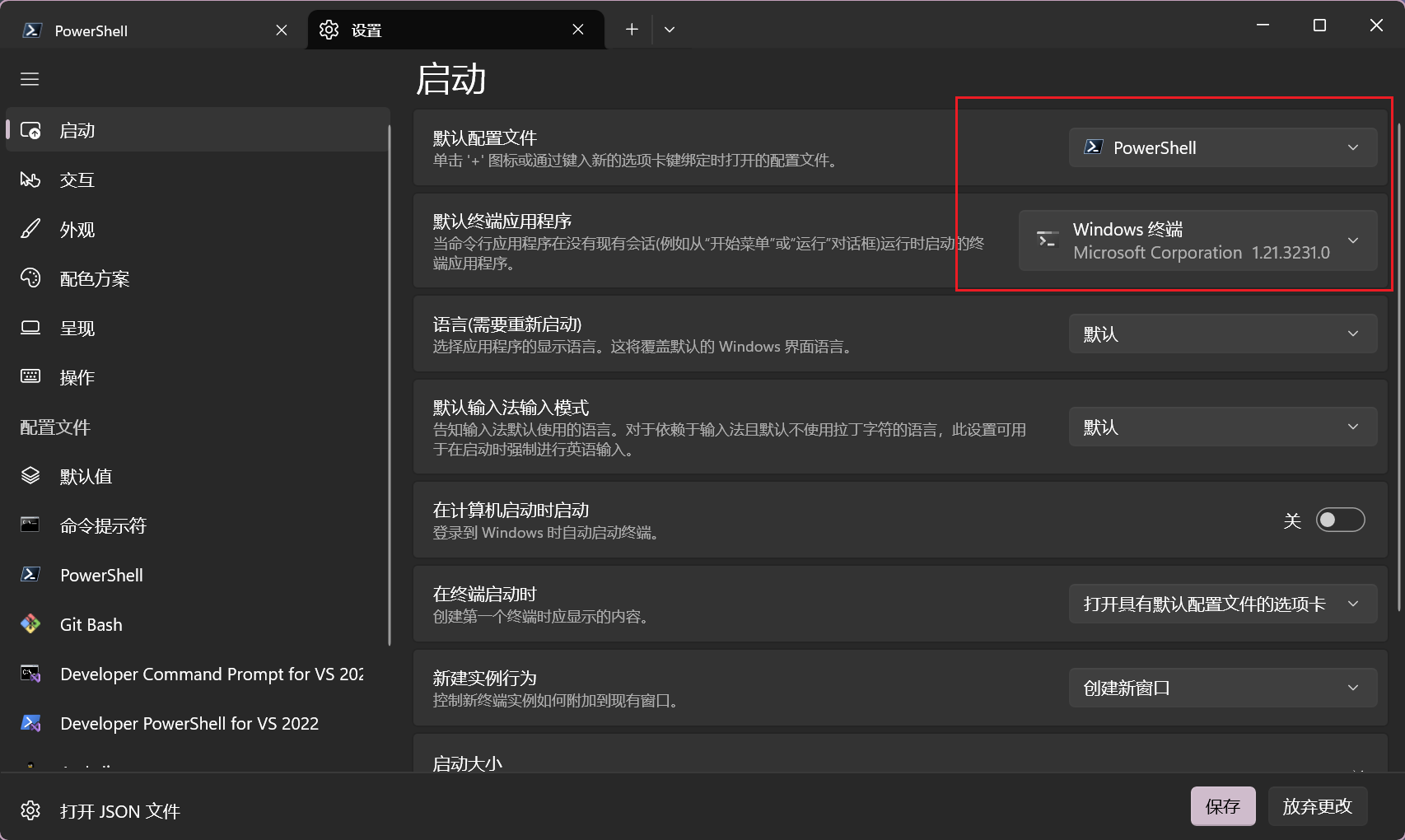Click the gear icon on the 设置 tab
This screenshot has height=840, width=1405.
pyautogui.click(x=329, y=30)
